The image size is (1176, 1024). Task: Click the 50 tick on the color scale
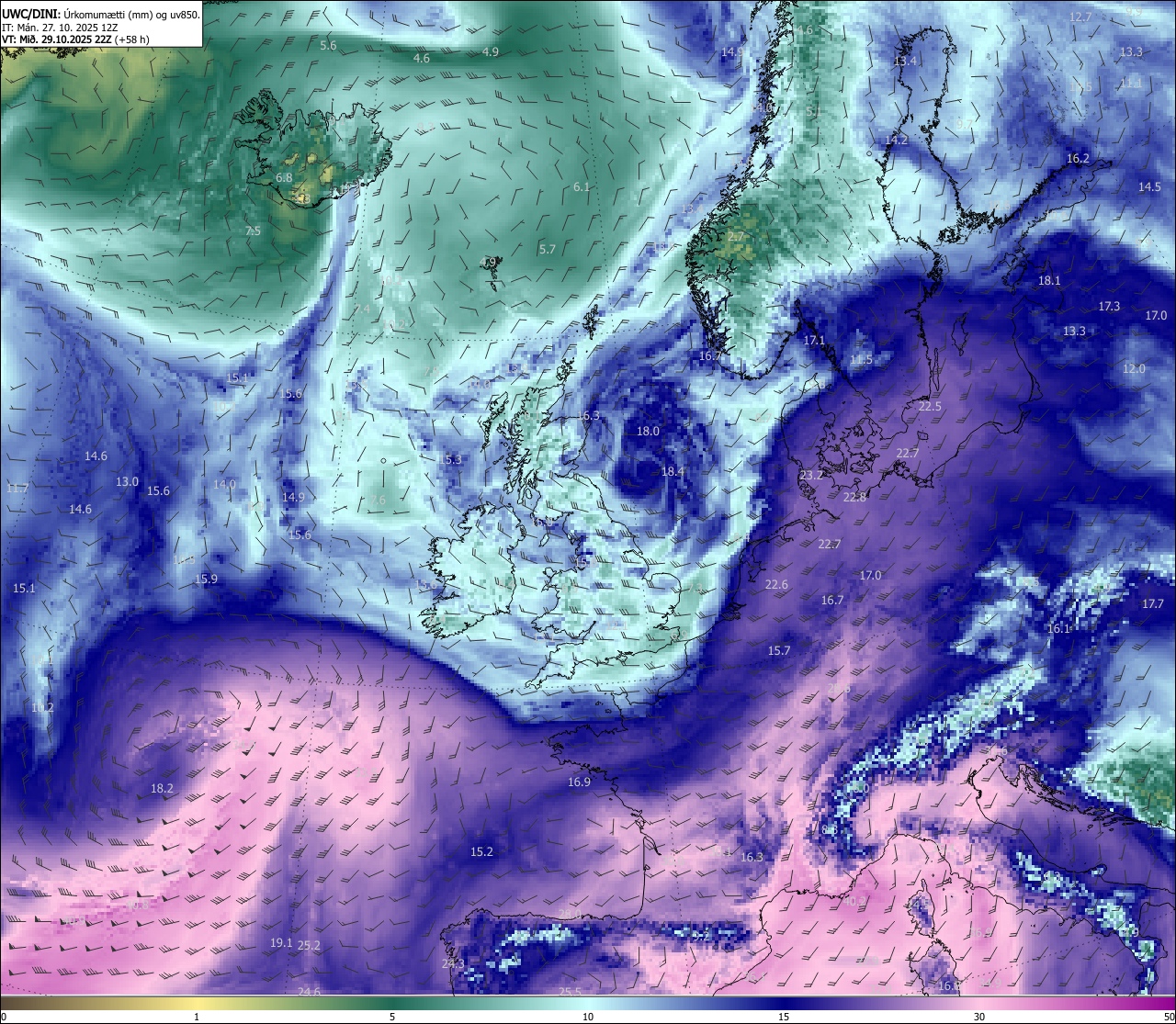click(1168, 1017)
